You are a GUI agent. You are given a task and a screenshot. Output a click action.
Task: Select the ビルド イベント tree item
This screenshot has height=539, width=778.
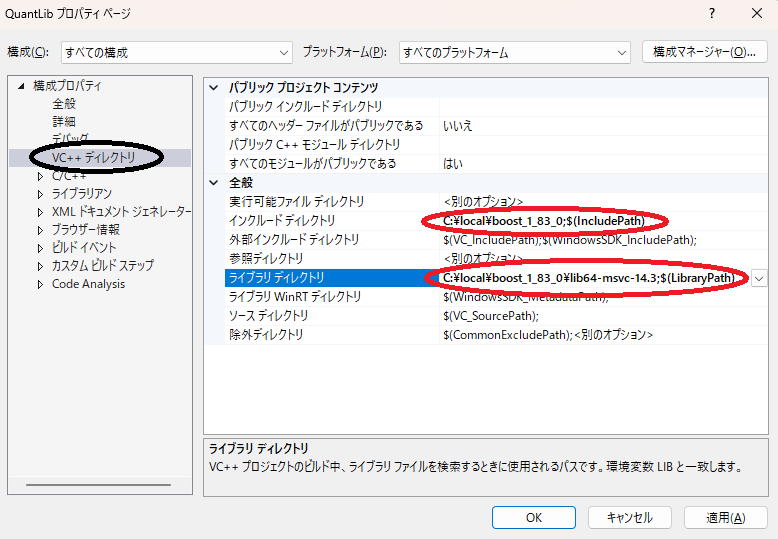click(x=84, y=248)
